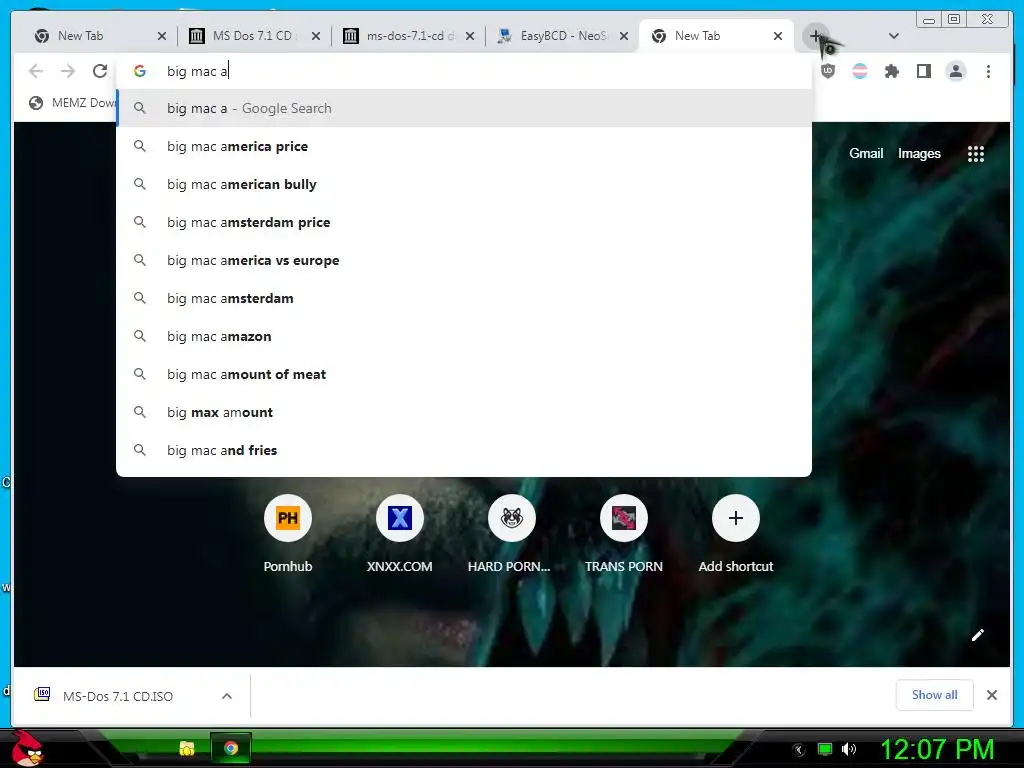Click the browser back arrow

36,71
